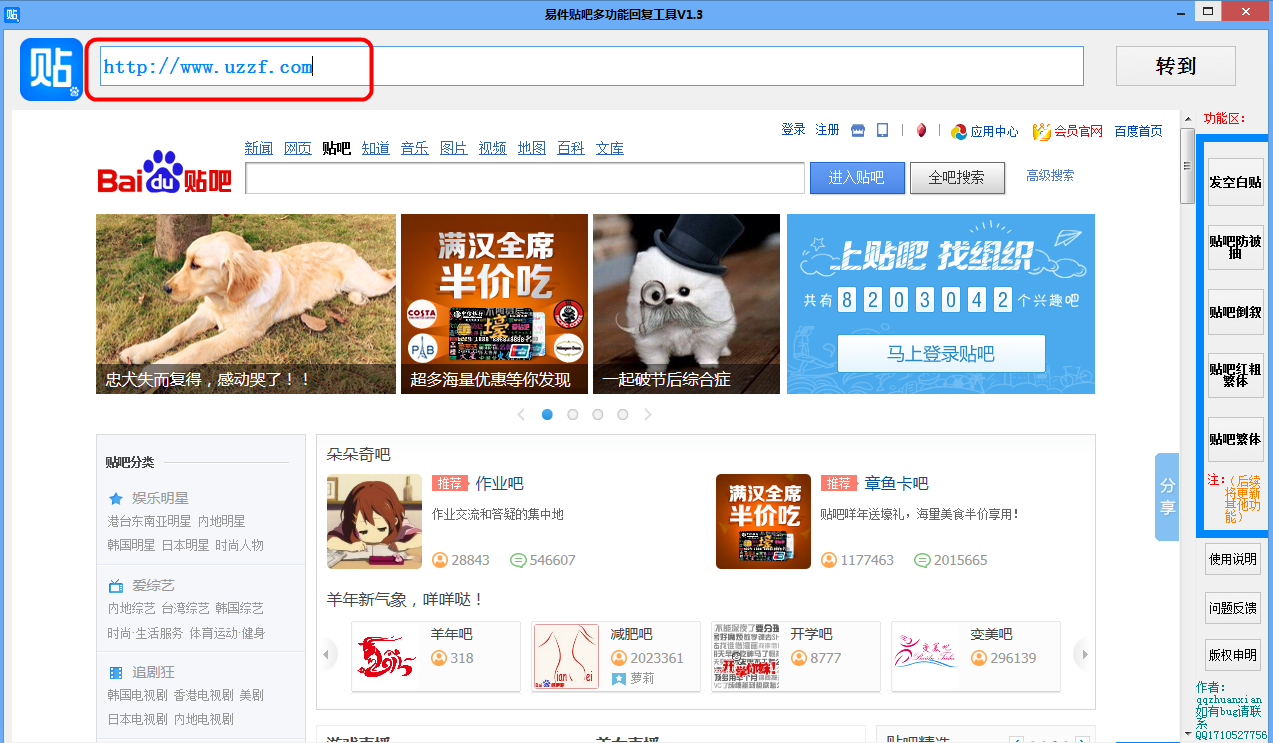
Task: Select the second carousel dot
Action: pos(573,414)
